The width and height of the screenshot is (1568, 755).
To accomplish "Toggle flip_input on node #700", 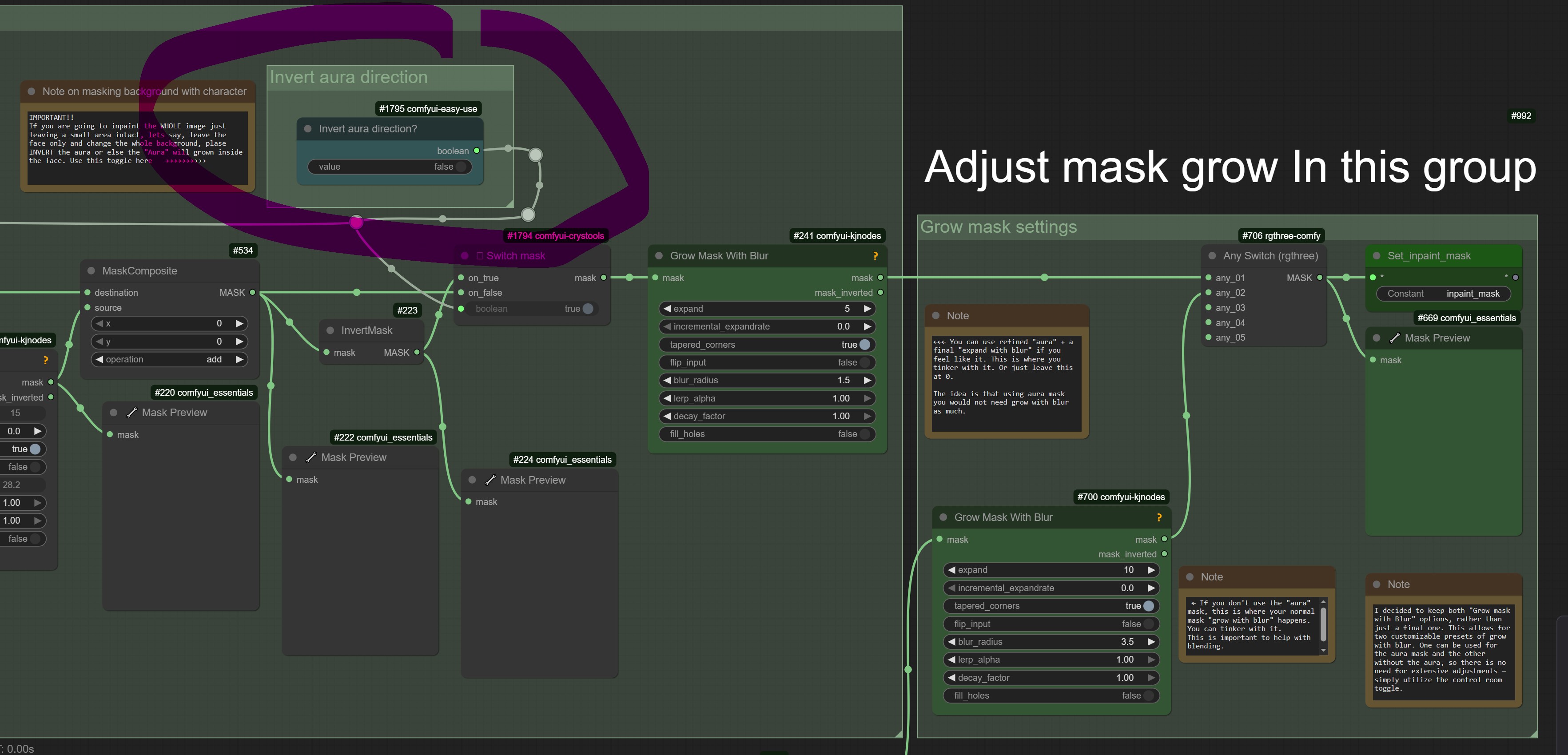I will [x=1051, y=624].
